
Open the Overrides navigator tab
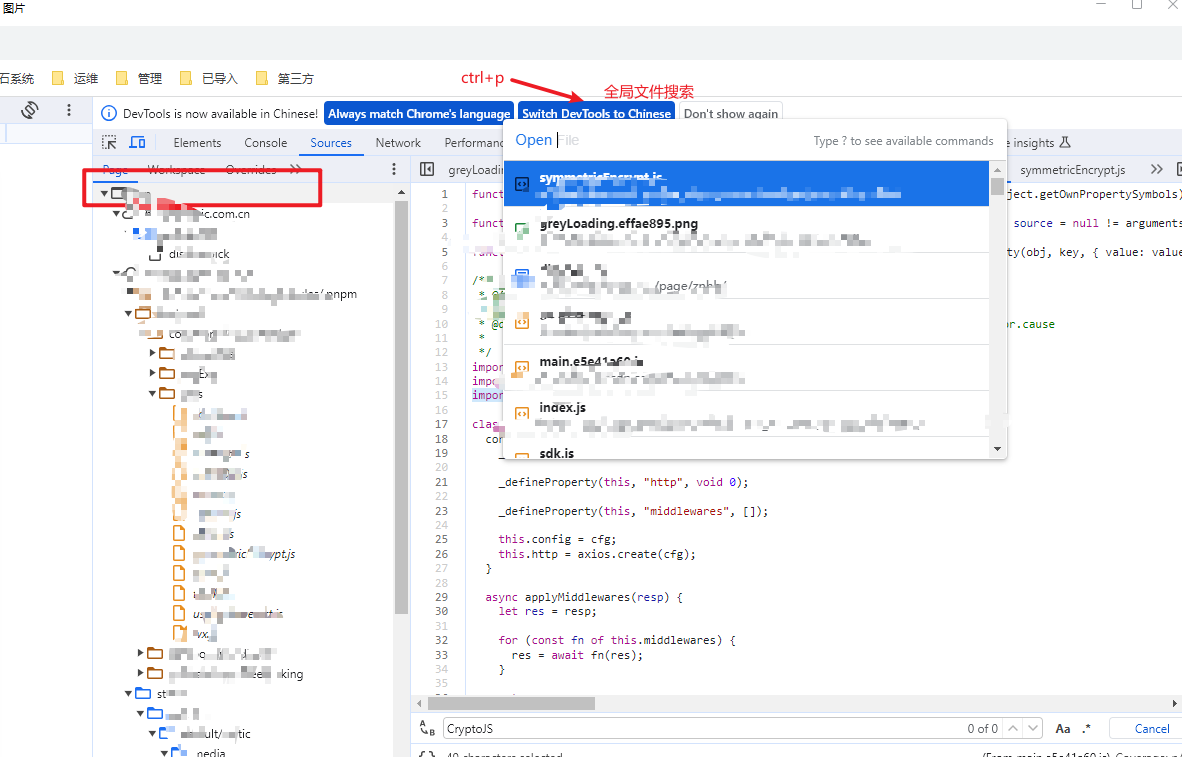[251, 170]
